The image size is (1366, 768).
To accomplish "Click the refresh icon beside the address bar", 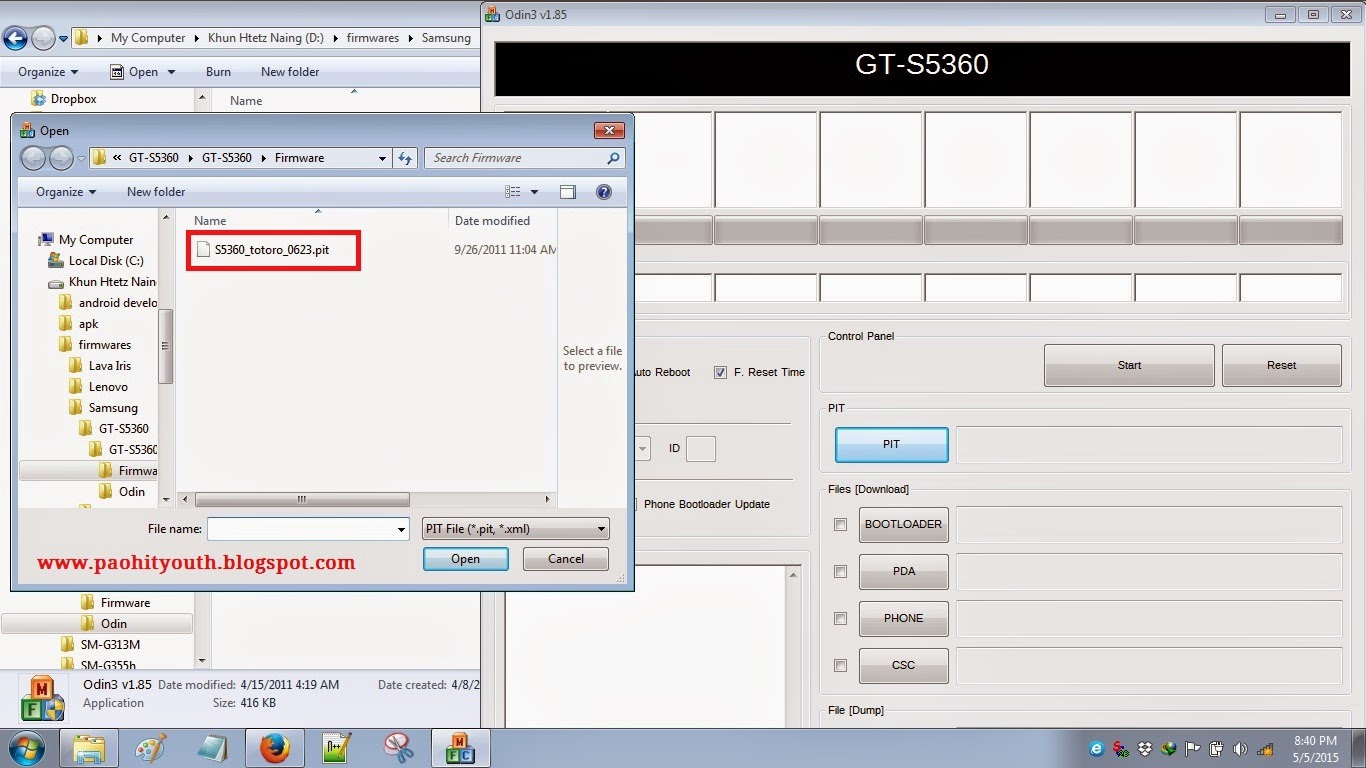I will pyautogui.click(x=405, y=158).
